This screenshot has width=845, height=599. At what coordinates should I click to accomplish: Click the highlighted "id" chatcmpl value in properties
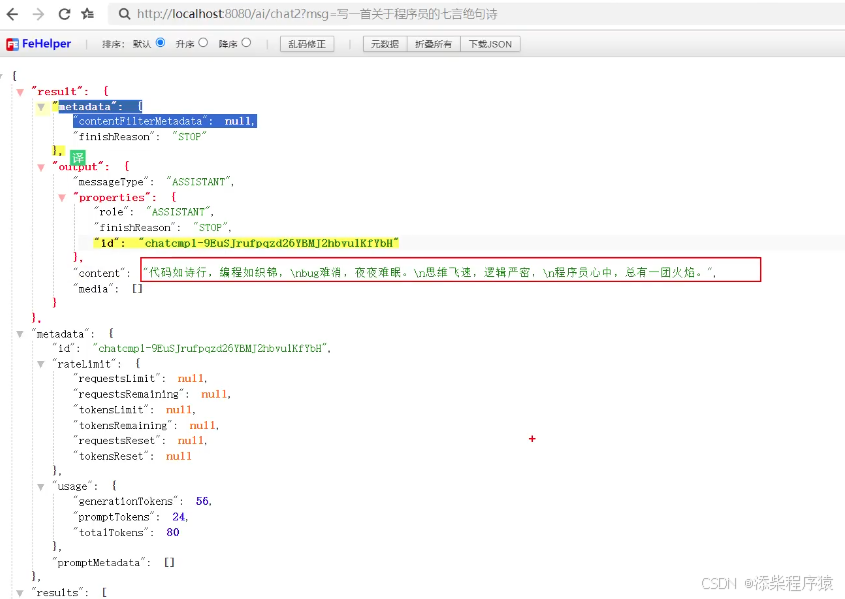click(268, 243)
